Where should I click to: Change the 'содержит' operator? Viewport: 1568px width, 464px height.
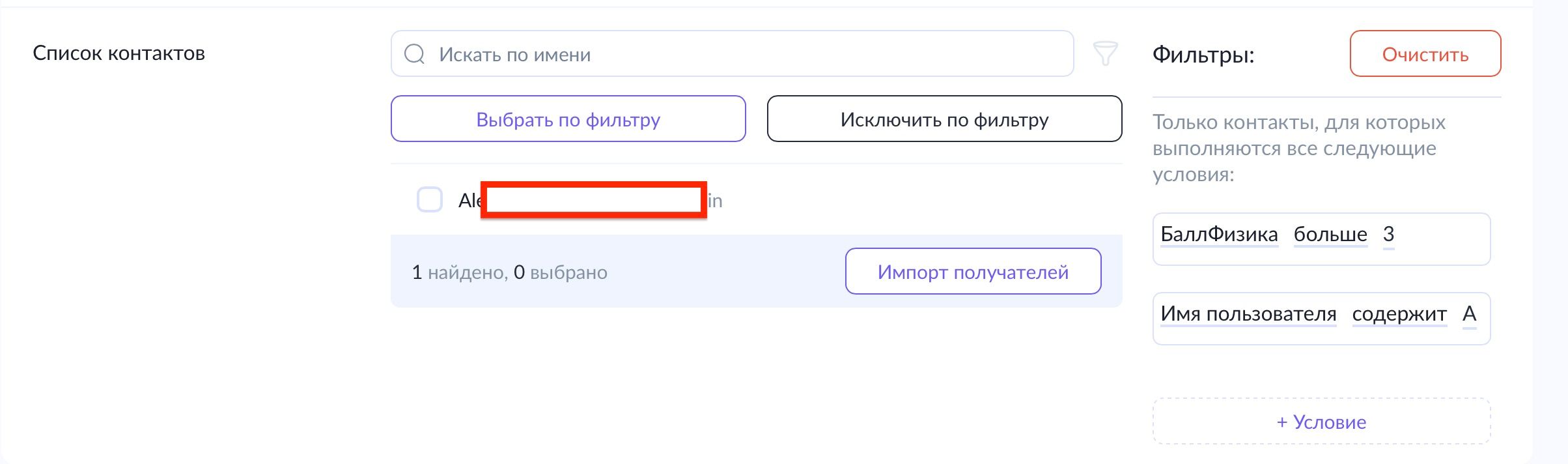(1399, 314)
